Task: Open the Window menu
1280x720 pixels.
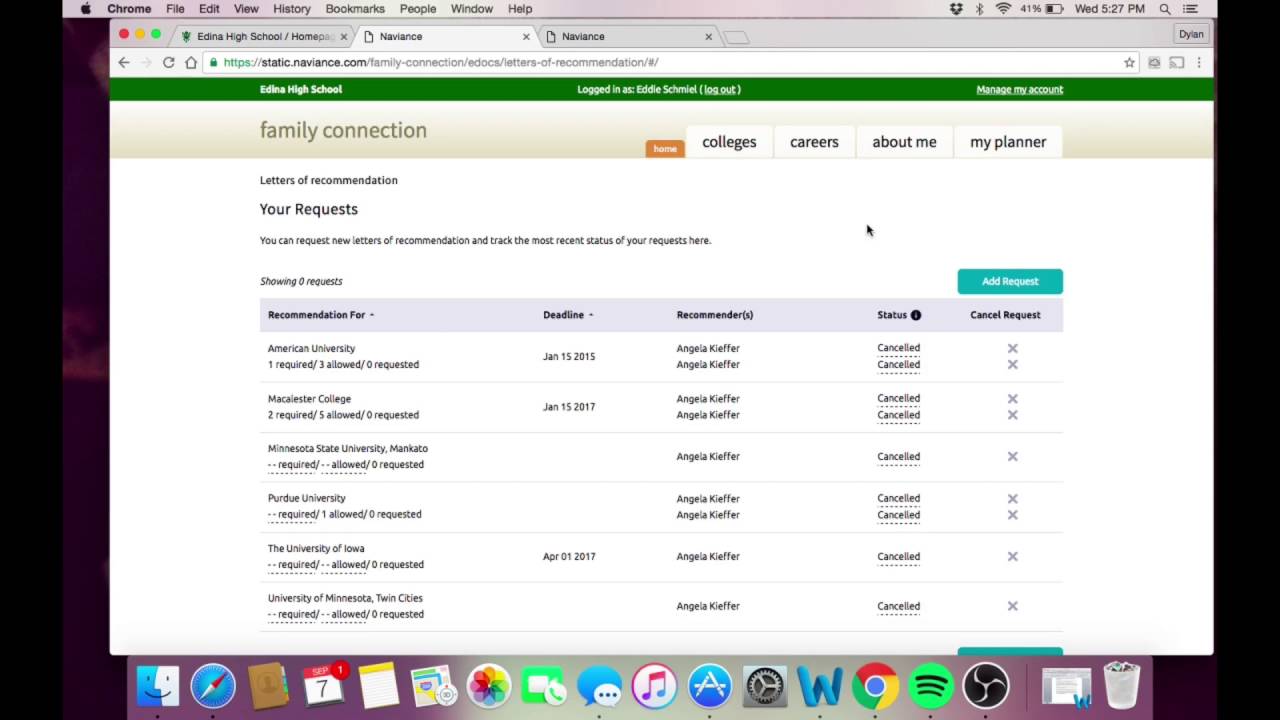Action: 472,9
